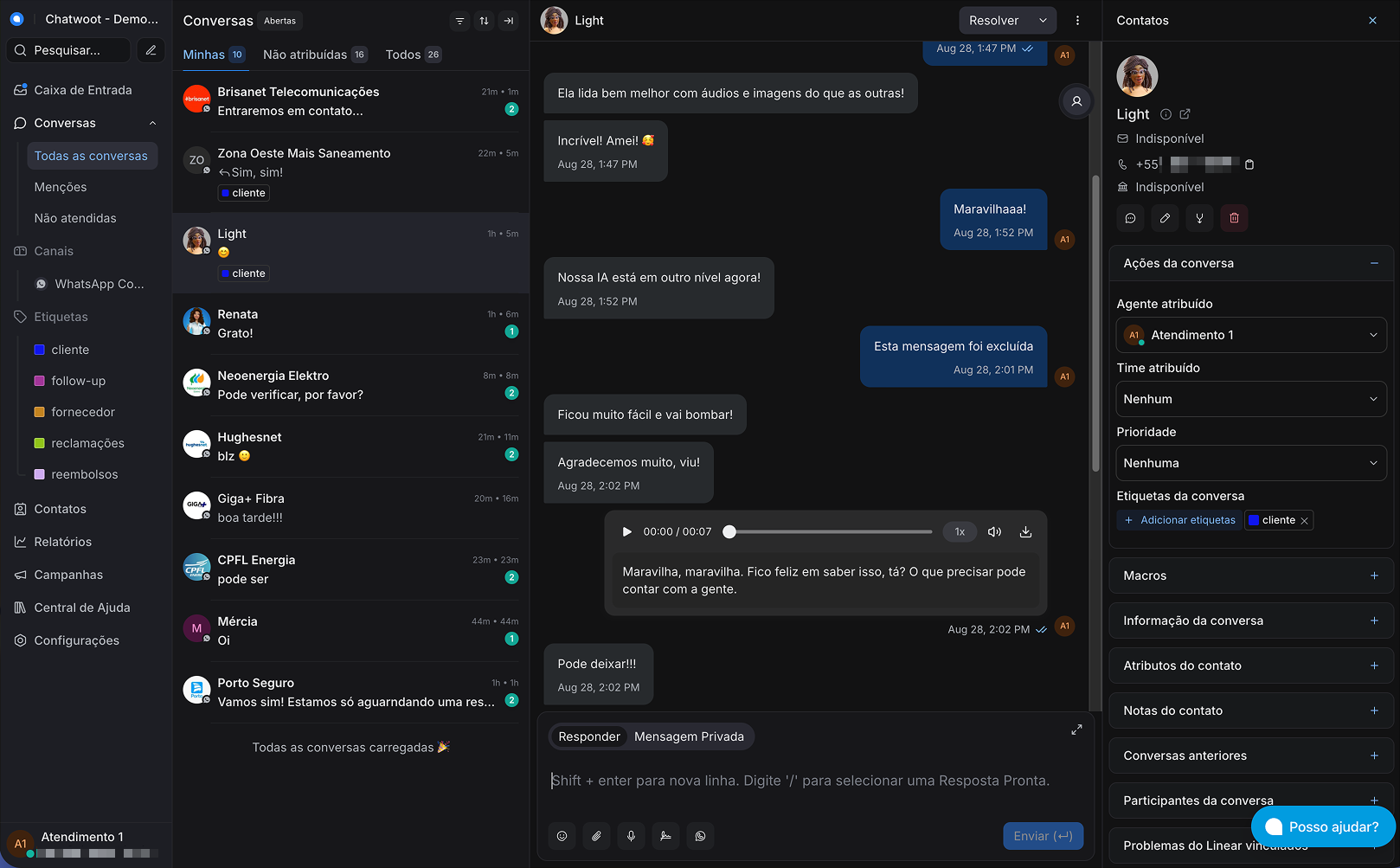Click the emoji picker icon in reply box
The image size is (1400, 868).
[x=562, y=836]
